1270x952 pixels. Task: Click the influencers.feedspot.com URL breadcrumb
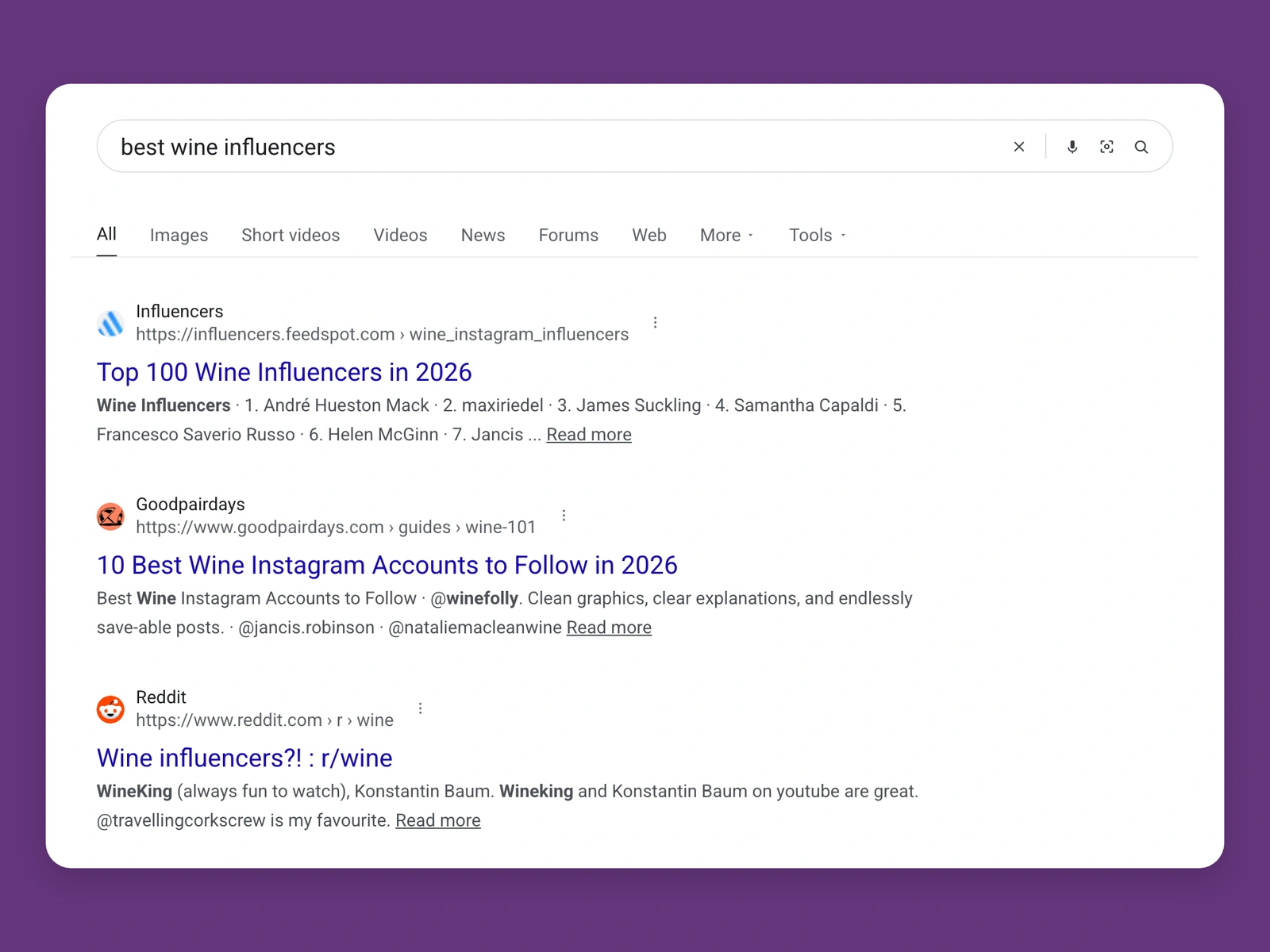pos(382,334)
